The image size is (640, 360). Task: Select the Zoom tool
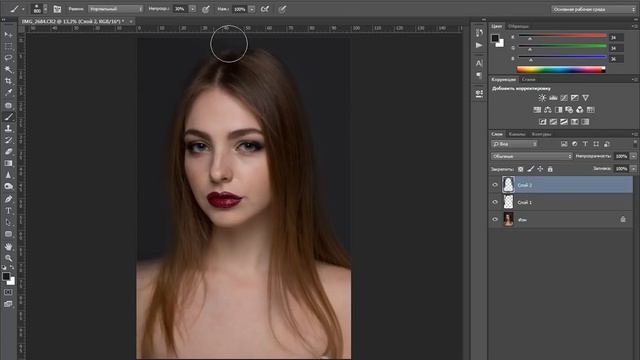coord(8,258)
